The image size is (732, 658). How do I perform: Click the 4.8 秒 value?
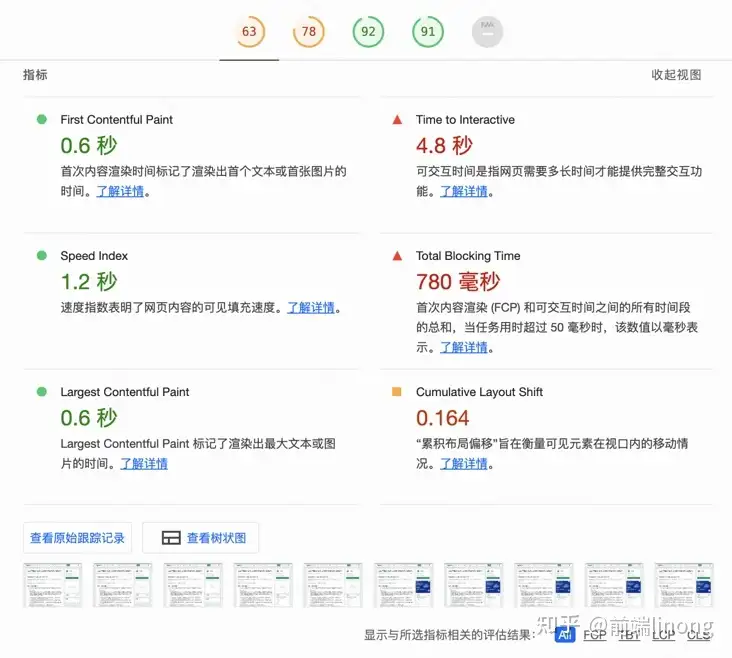tap(444, 145)
